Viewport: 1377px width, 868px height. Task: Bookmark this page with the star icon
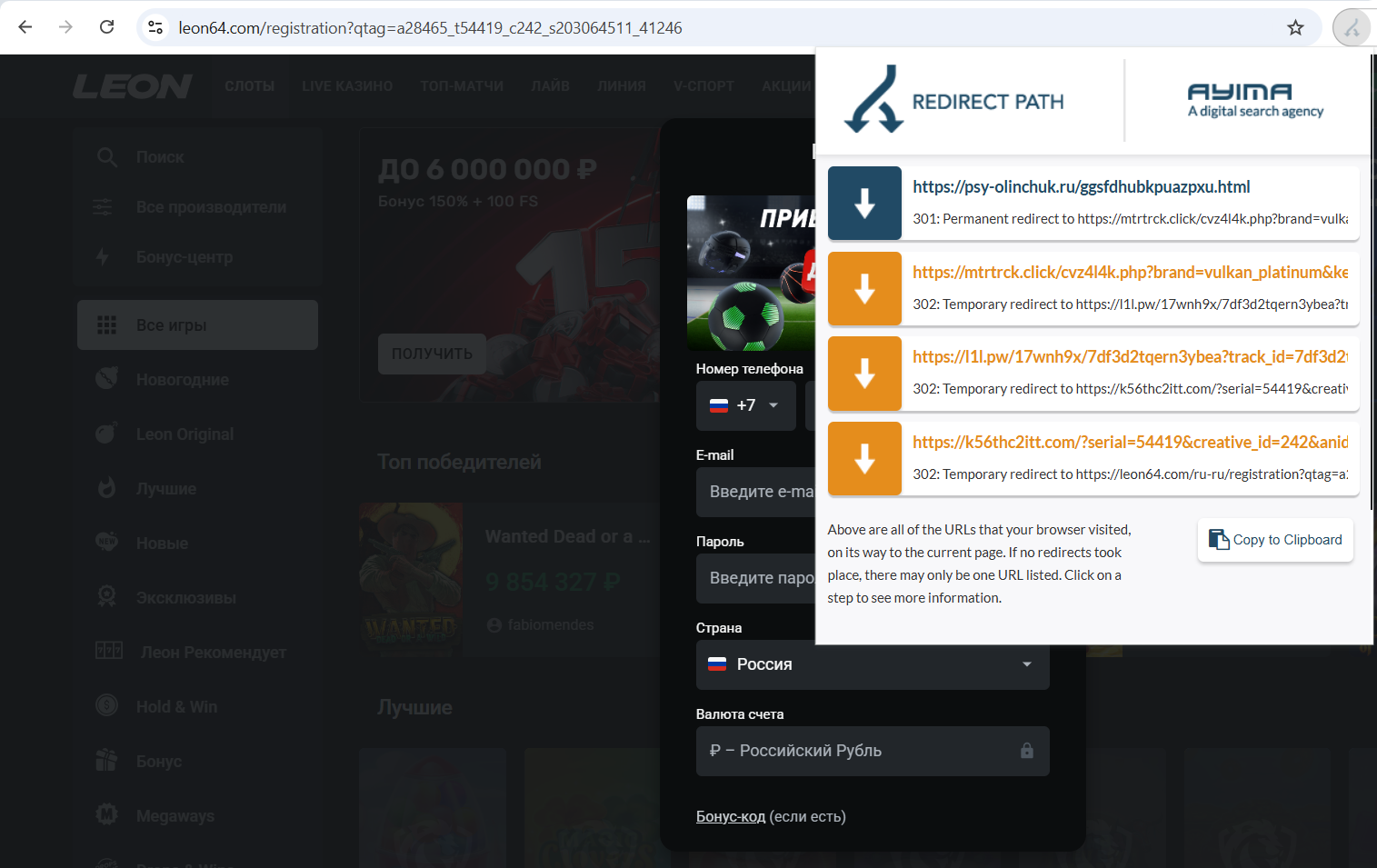[x=1295, y=27]
